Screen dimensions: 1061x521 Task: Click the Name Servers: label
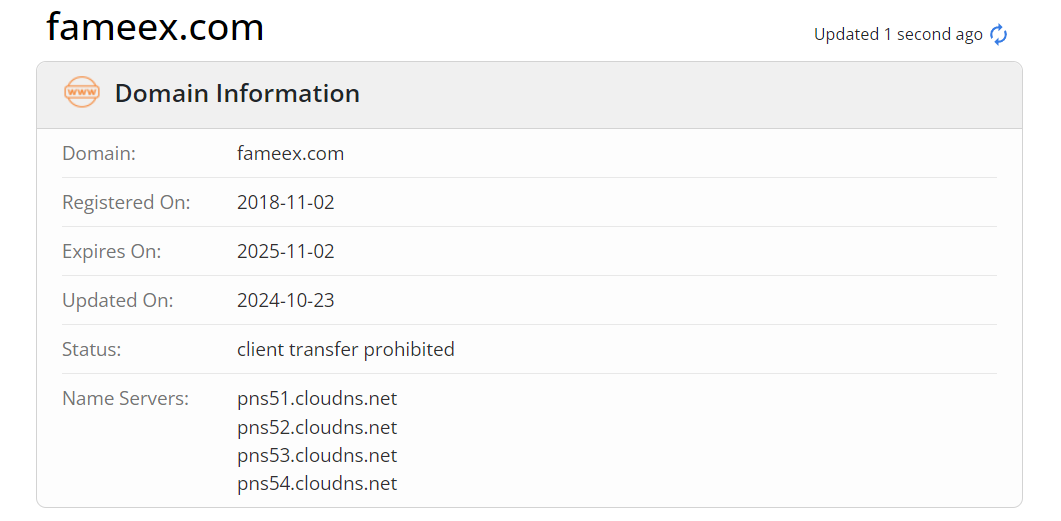(125, 399)
